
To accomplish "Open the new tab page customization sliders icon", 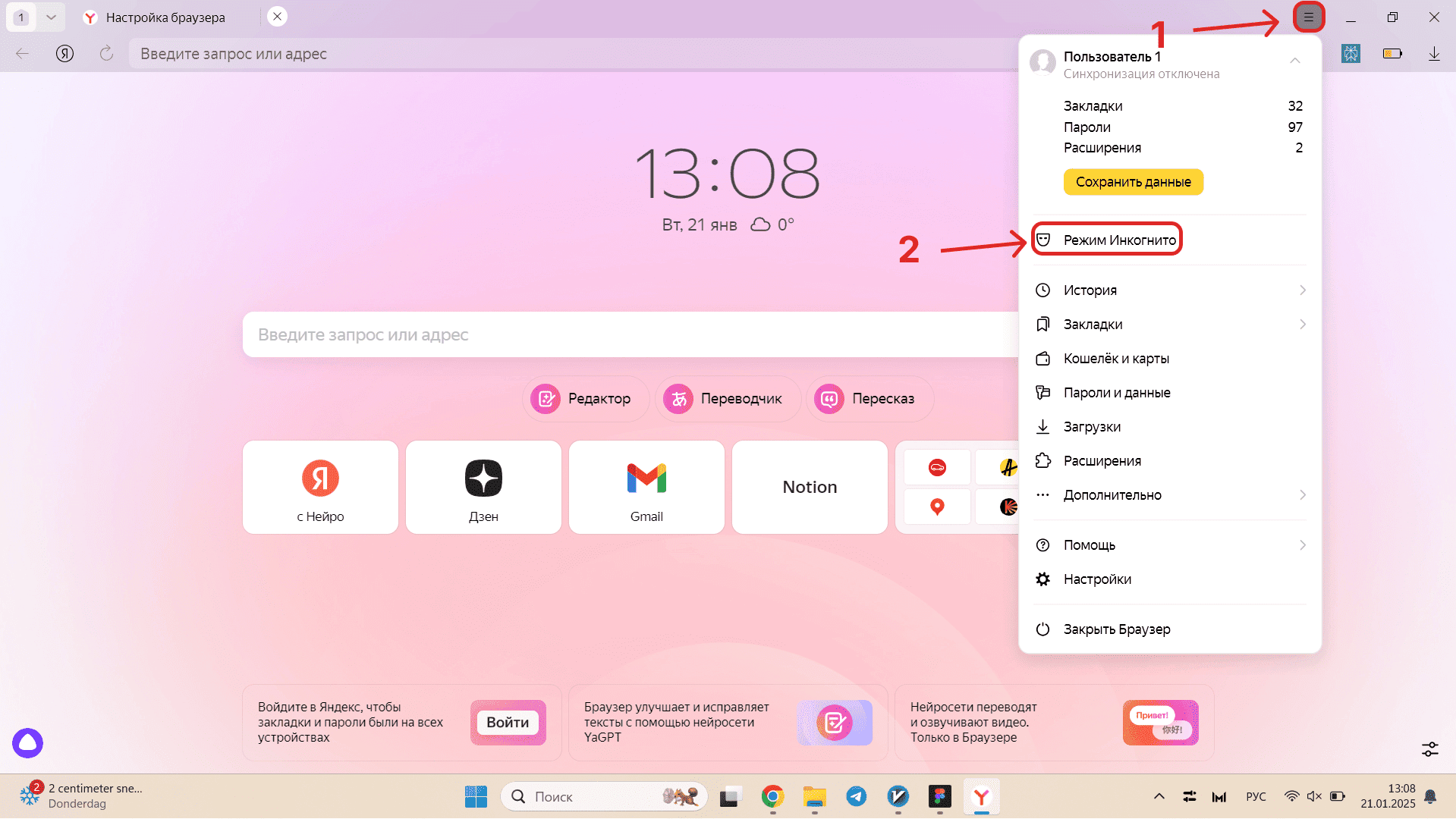I will pyautogui.click(x=1430, y=749).
